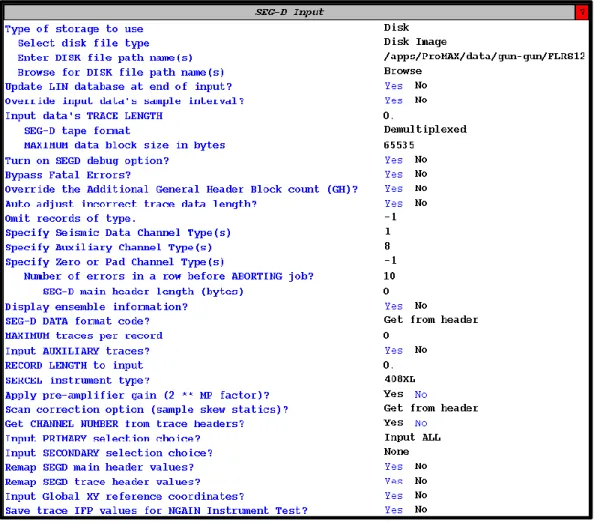Choose No for Get CHANNEL NUMBER from headers
The image size is (594, 523).
pos(421,423)
